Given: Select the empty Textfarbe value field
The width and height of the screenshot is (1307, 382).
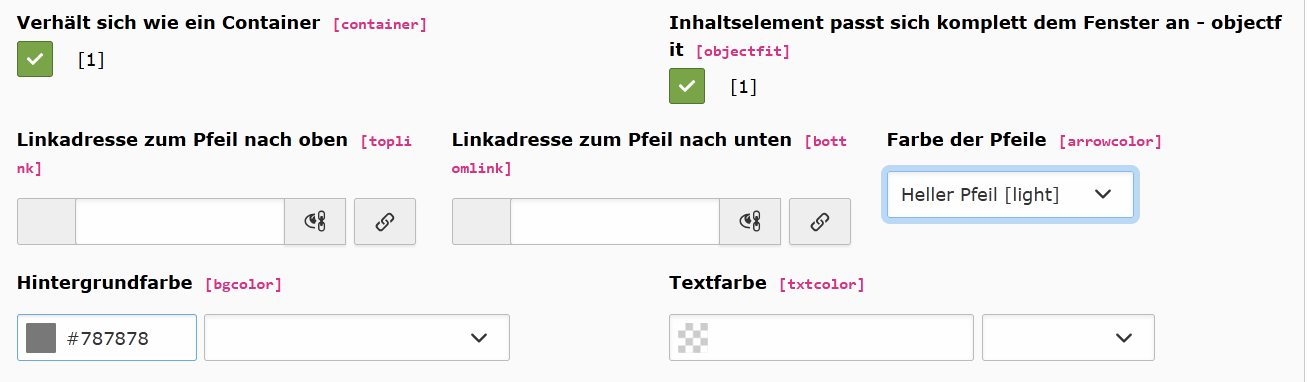Looking at the screenshot, I should [x=821, y=338].
